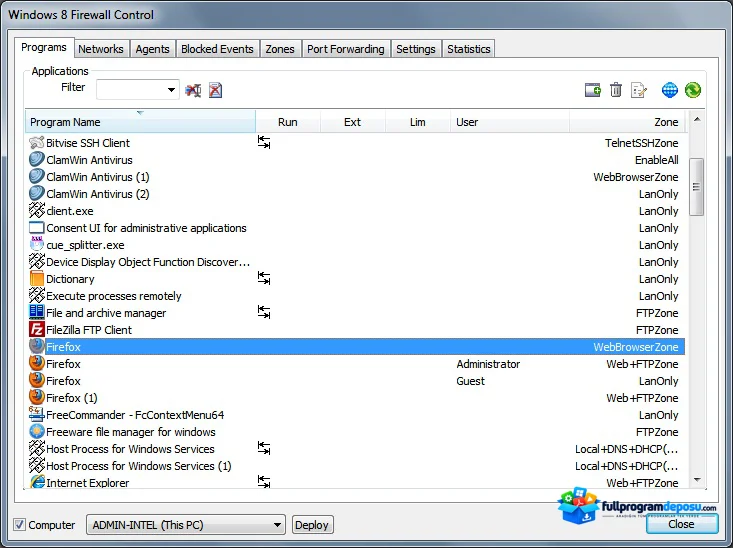Viewport: 733px width, 548px height.
Task: Select the Programs tab
Action: point(44,47)
